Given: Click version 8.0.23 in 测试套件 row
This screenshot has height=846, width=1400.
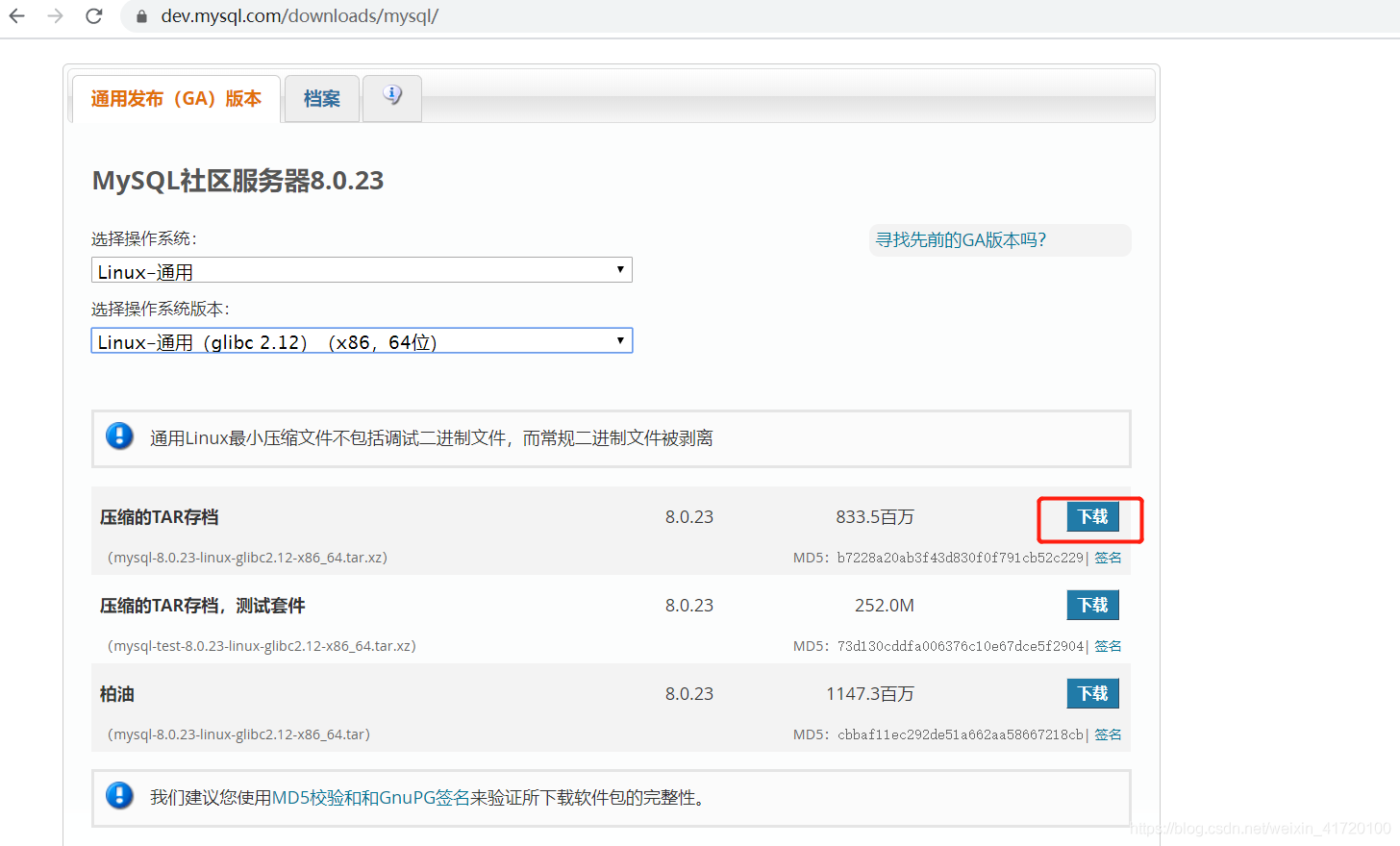Looking at the screenshot, I should (x=689, y=606).
